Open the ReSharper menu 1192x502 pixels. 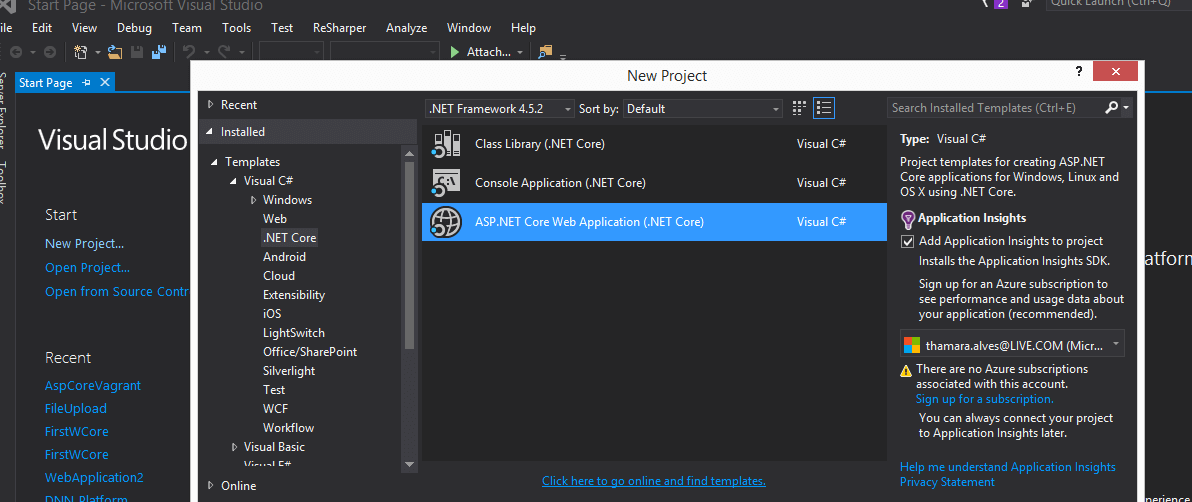[339, 27]
